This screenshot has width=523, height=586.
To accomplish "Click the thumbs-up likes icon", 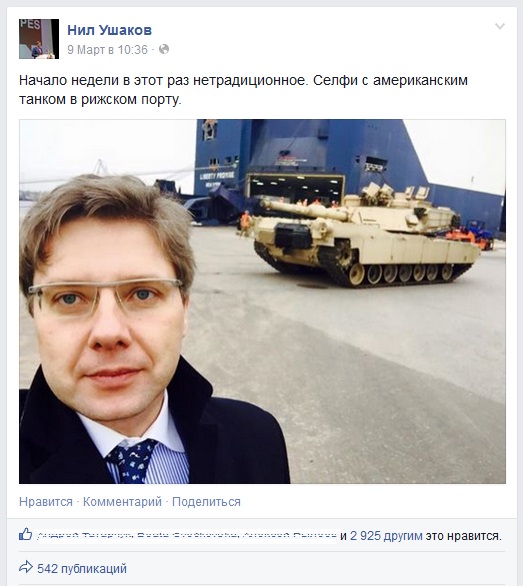I will [x=25, y=534].
